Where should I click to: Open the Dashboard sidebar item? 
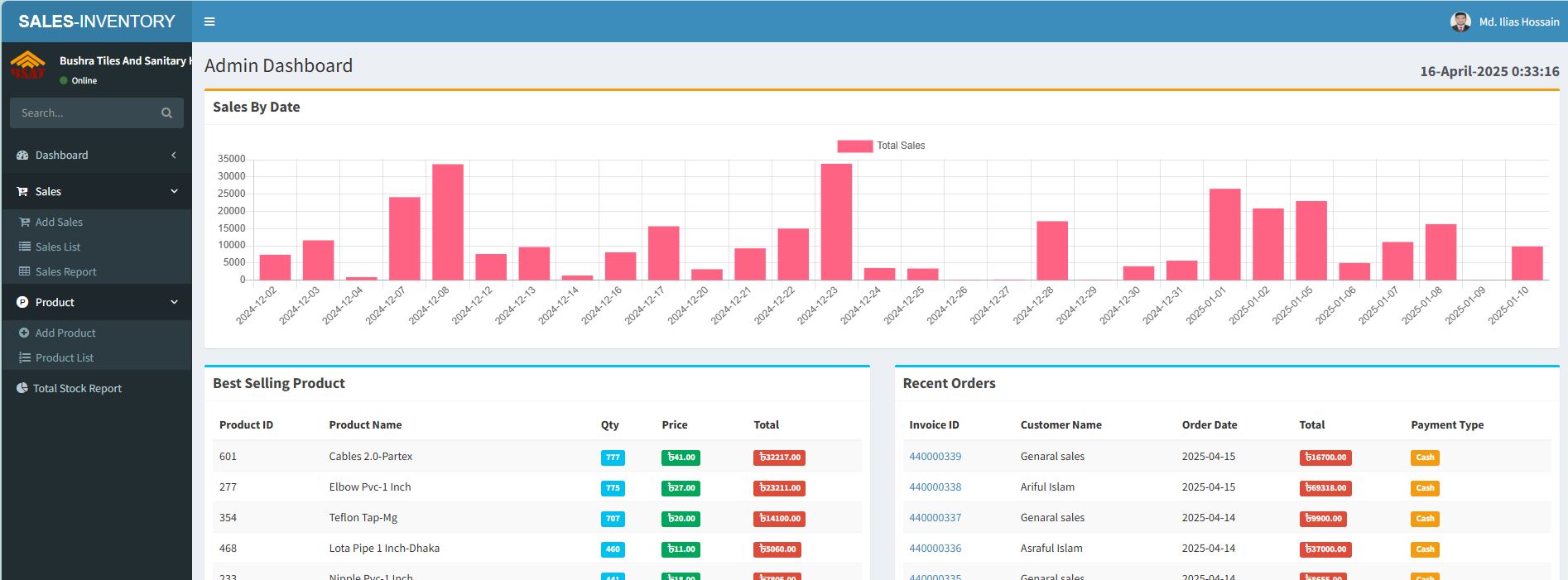[x=96, y=155]
